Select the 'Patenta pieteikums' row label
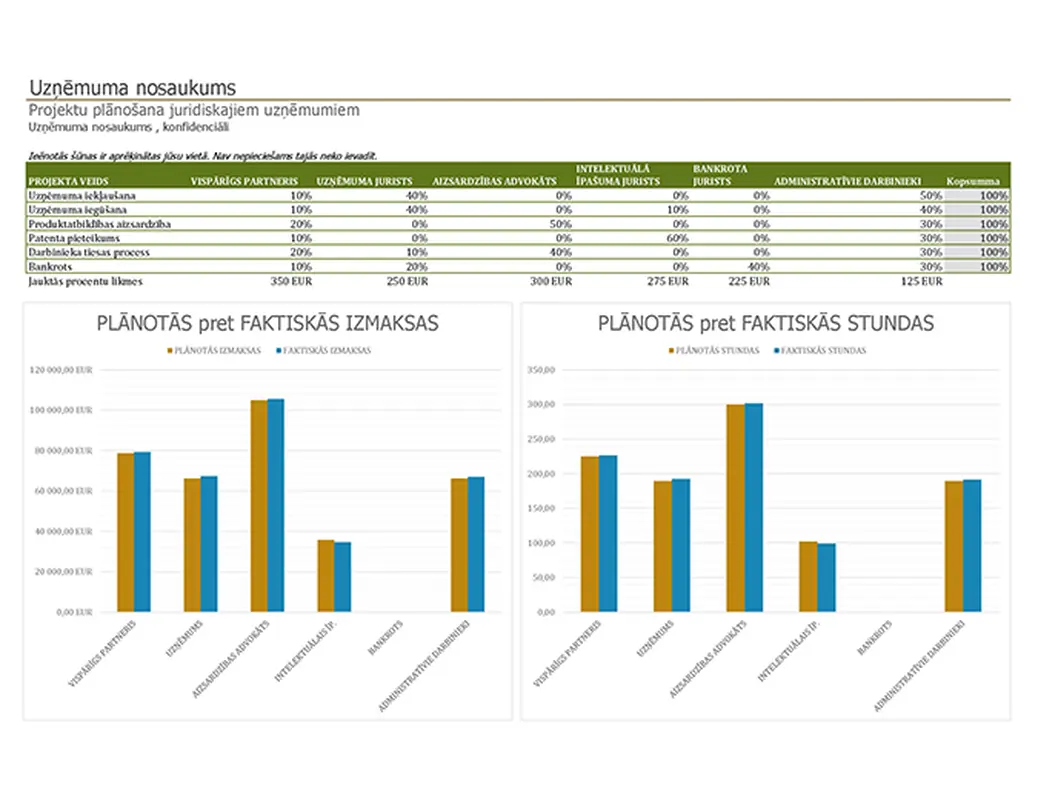The image size is (1038, 800). 74,239
